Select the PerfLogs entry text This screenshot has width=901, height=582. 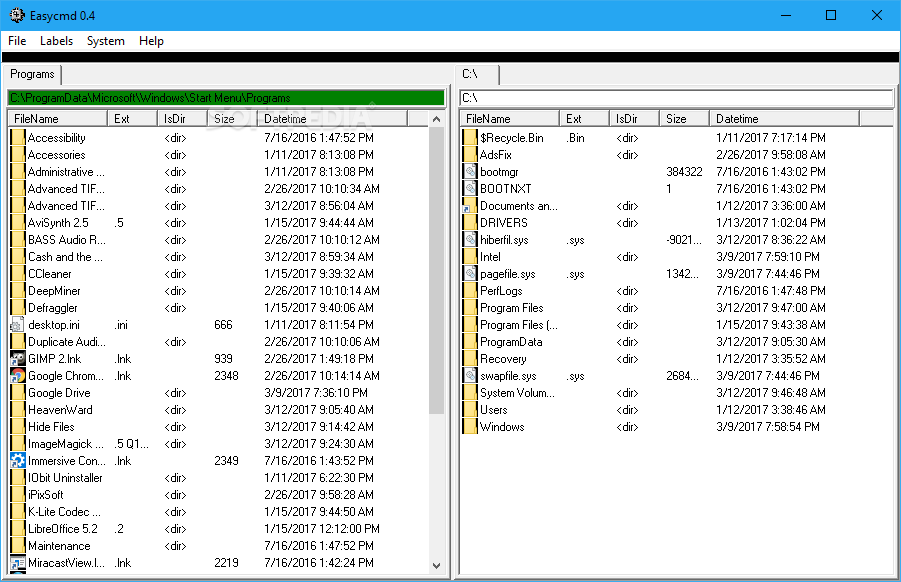[501, 291]
